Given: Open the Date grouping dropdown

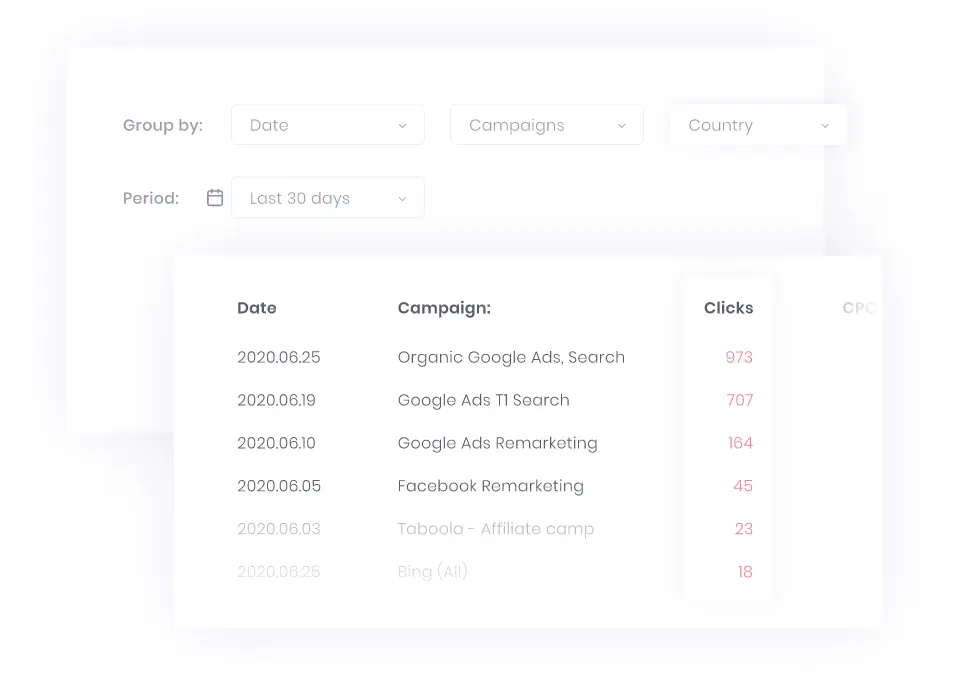Looking at the screenshot, I should [x=327, y=125].
